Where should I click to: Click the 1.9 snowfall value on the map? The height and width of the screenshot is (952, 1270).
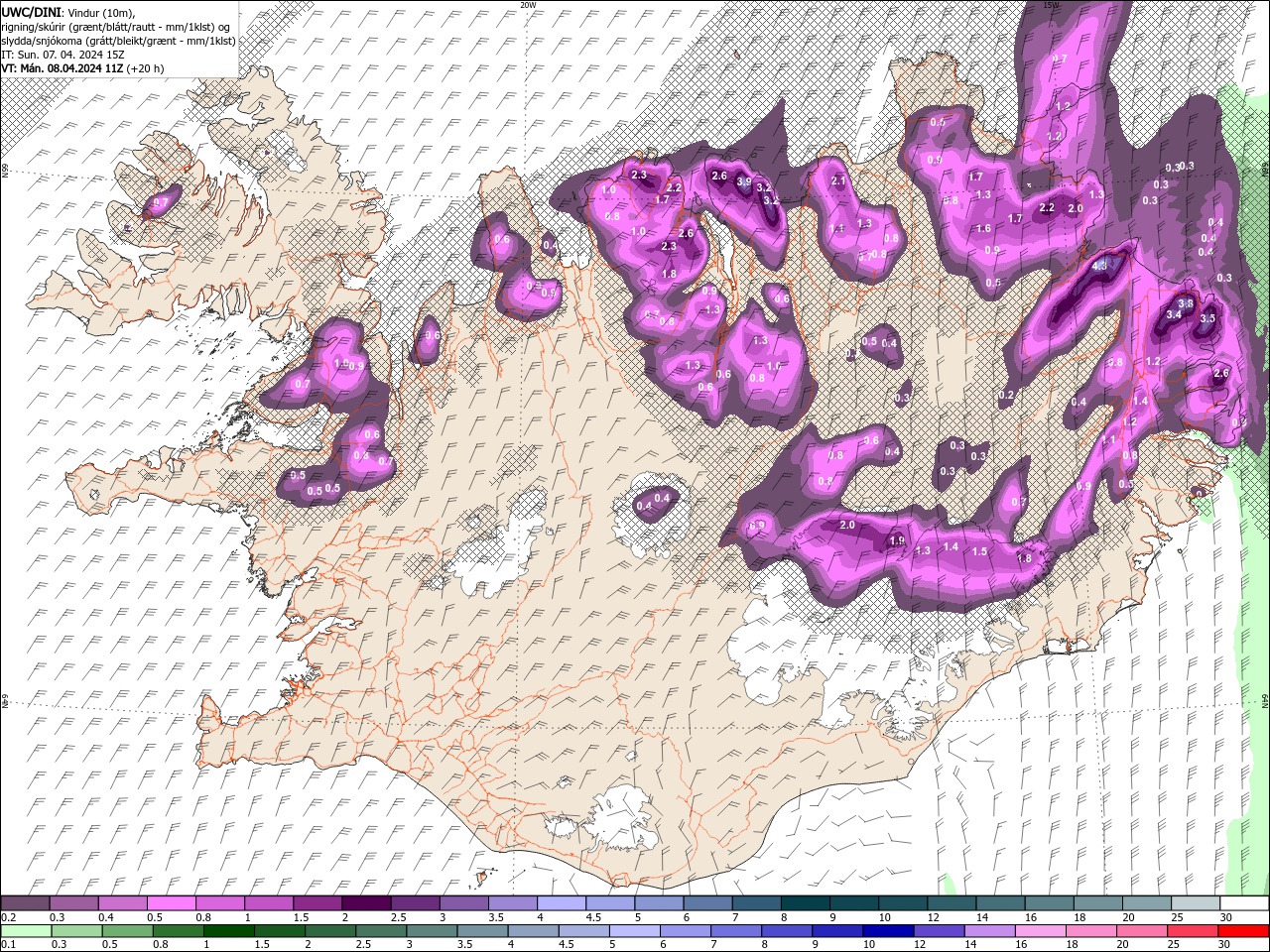(897, 540)
